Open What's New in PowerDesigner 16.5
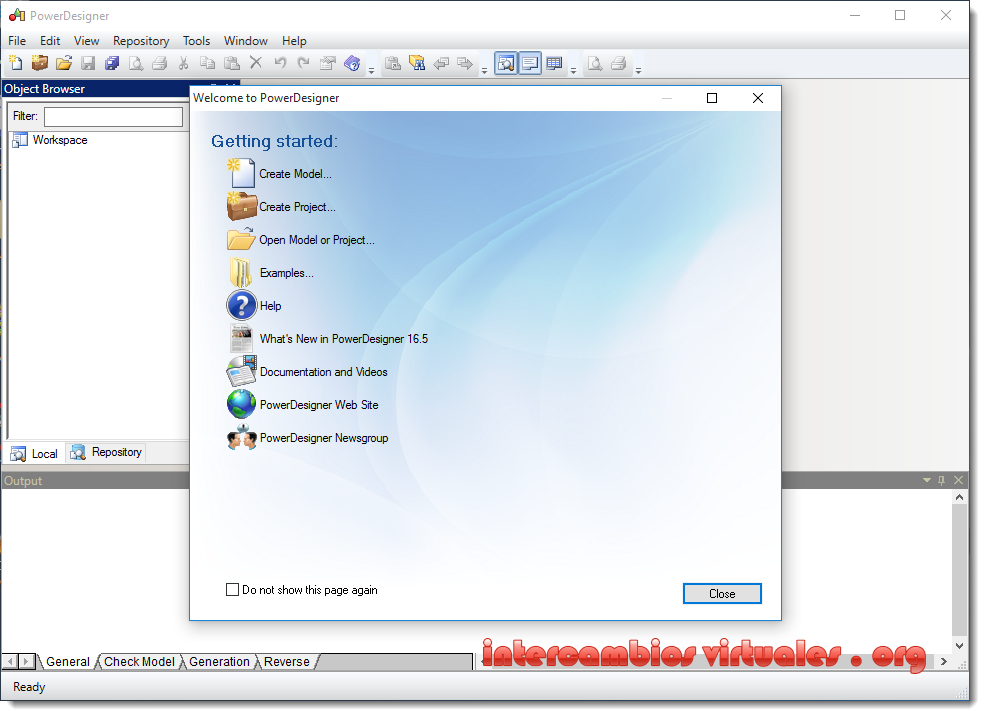Image resolution: width=985 pixels, height=716 pixels. [344, 339]
